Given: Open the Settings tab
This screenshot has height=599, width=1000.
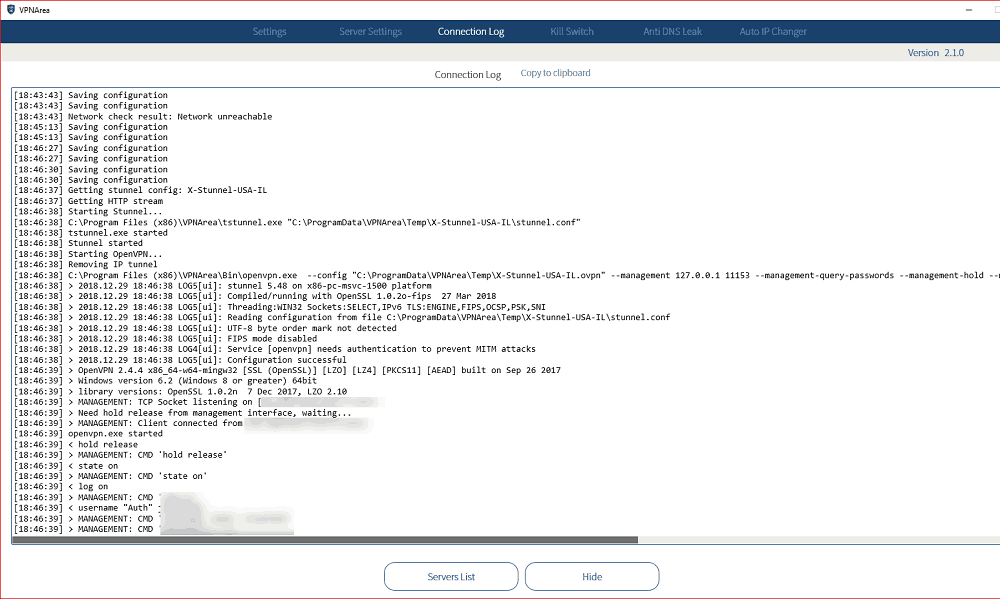Looking at the screenshot, I should tap(269, 32).
